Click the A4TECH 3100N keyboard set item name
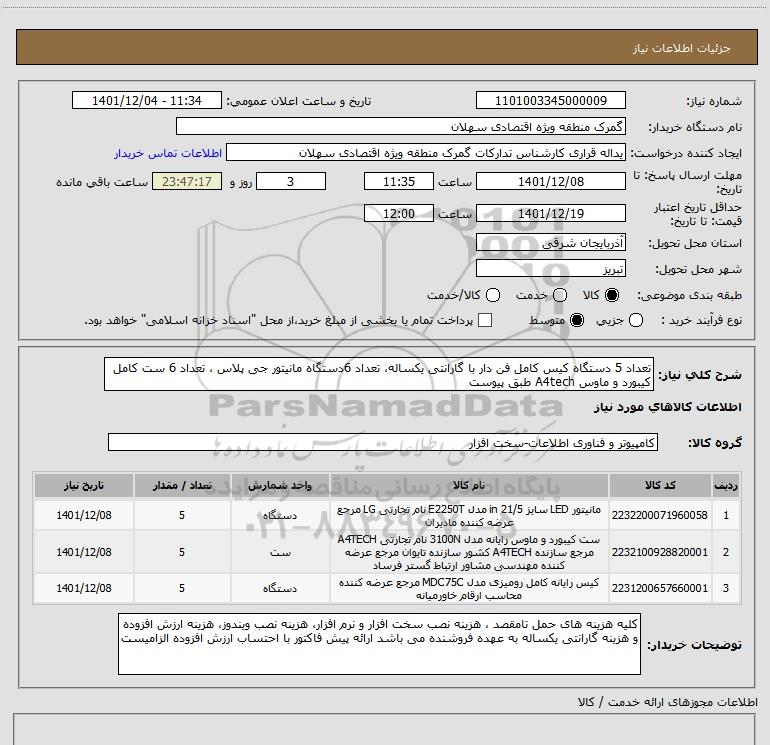The height and width of the screenshot is (745, 770). (x=469, y=552)
